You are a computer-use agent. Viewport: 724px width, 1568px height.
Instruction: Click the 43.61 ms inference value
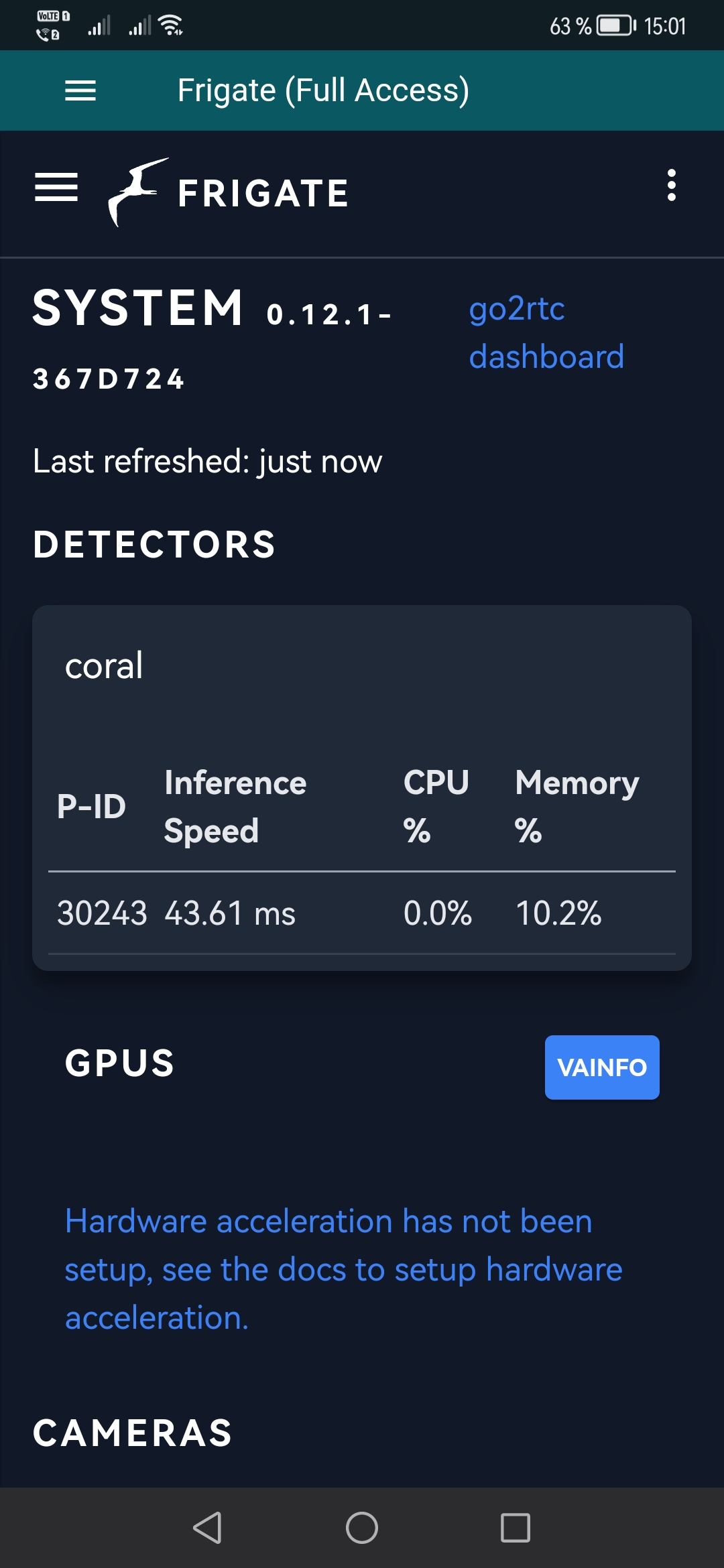coord(230,913)
